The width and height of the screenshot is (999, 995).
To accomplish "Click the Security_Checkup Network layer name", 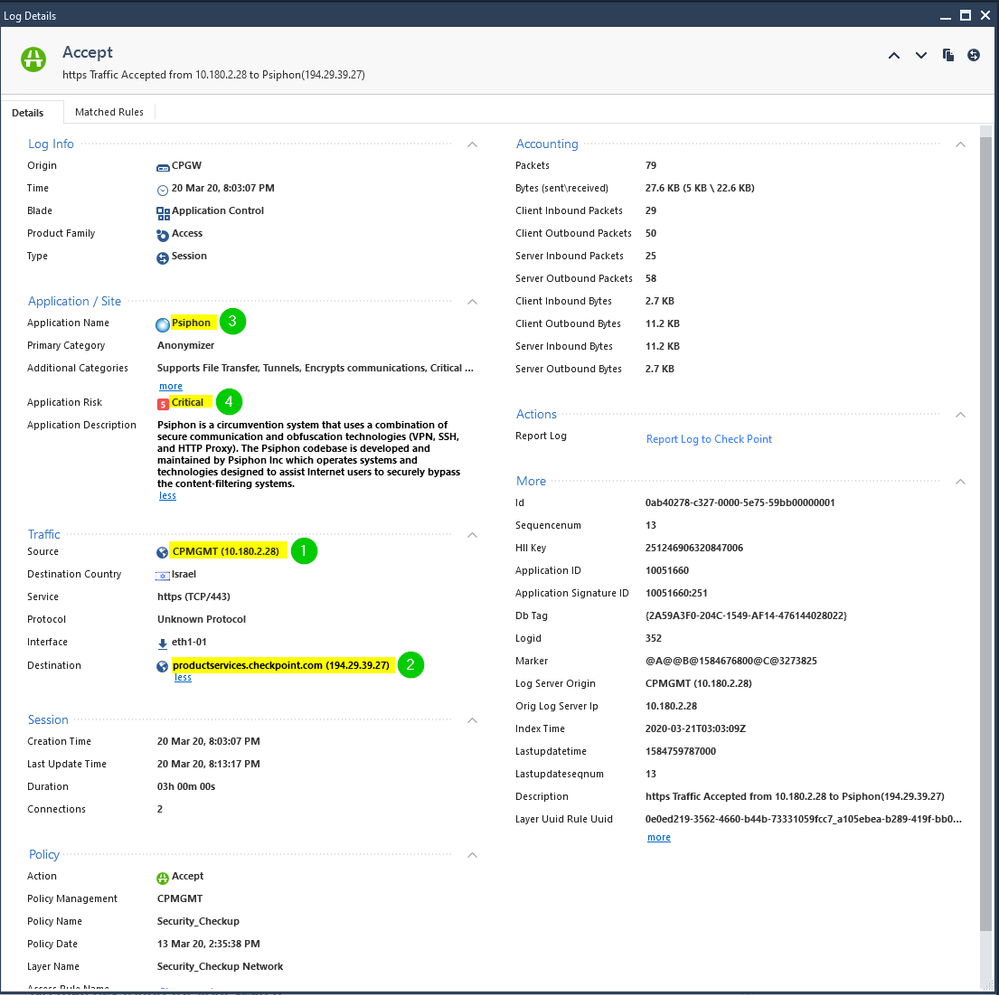I will (220, 966).
